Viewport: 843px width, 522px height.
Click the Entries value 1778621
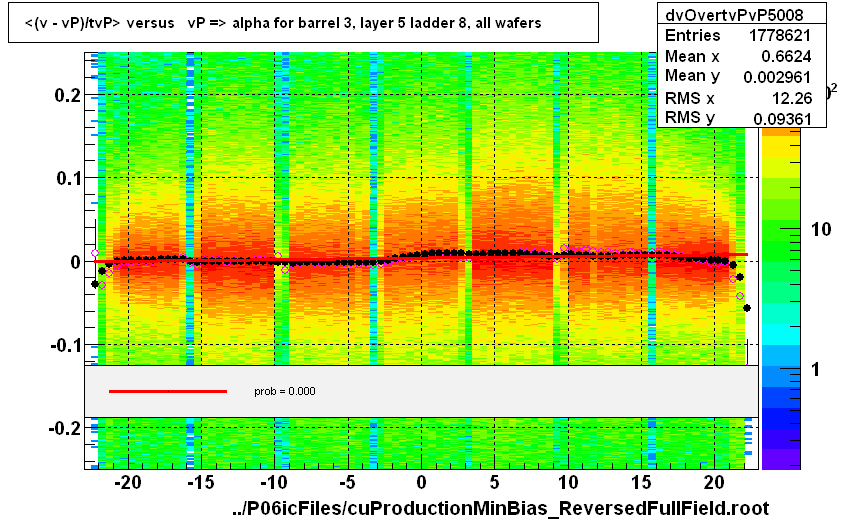(x=780, y=35)
